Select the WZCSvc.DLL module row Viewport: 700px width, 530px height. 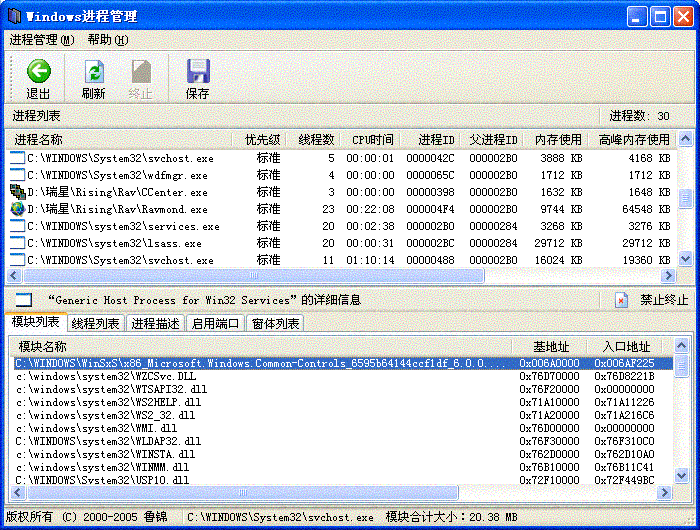(342, 376)
